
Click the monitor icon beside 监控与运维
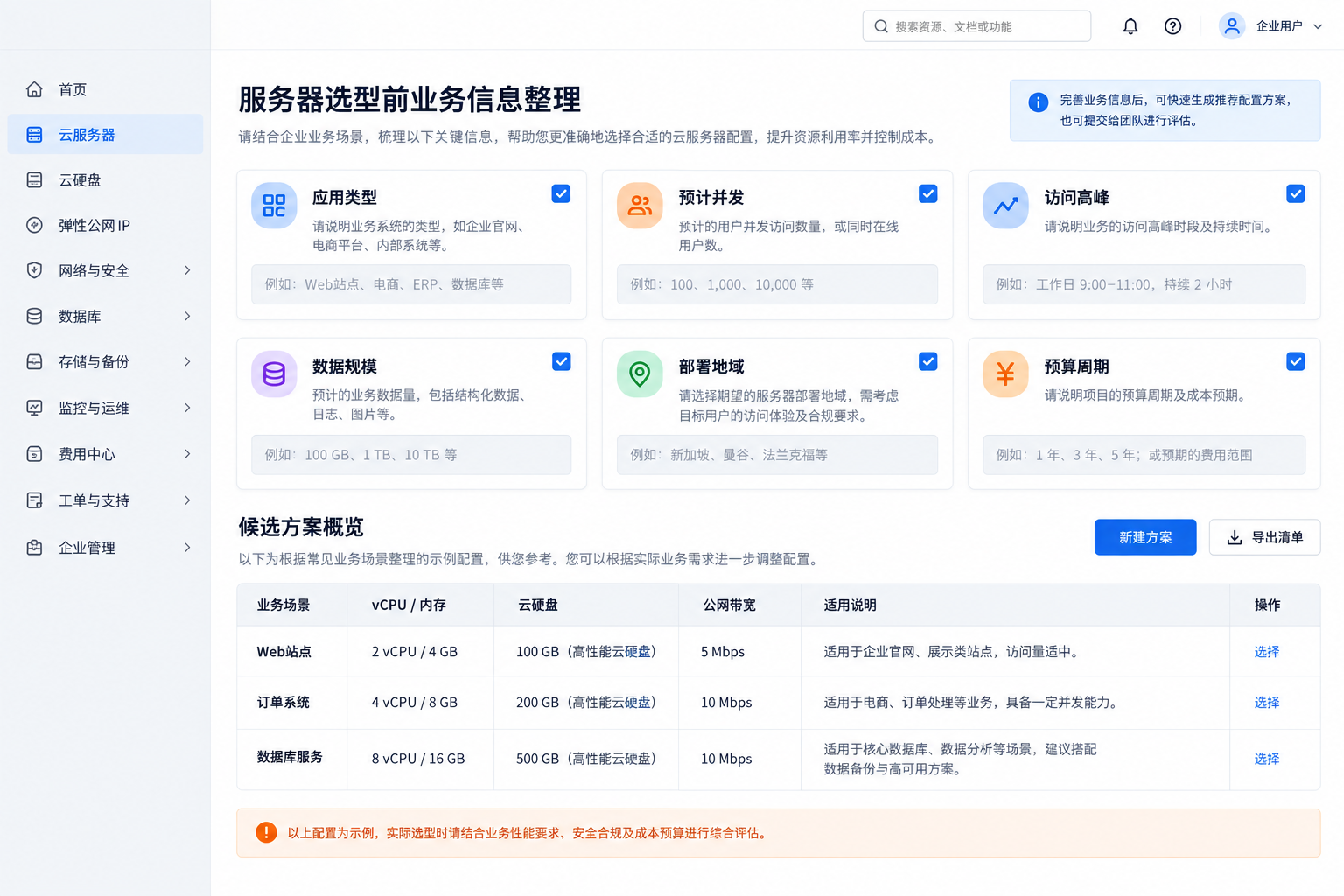click(34, 408)
